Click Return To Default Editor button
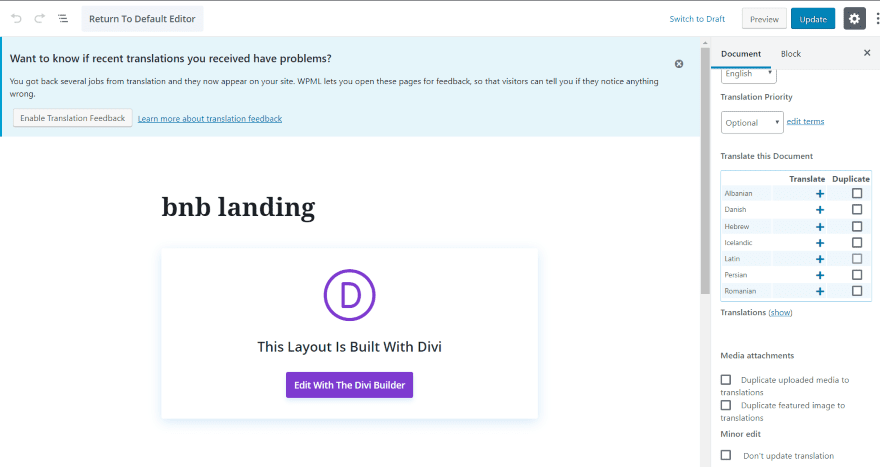The width and height of the screenshot is (880, 467). (x=142, y=19)
